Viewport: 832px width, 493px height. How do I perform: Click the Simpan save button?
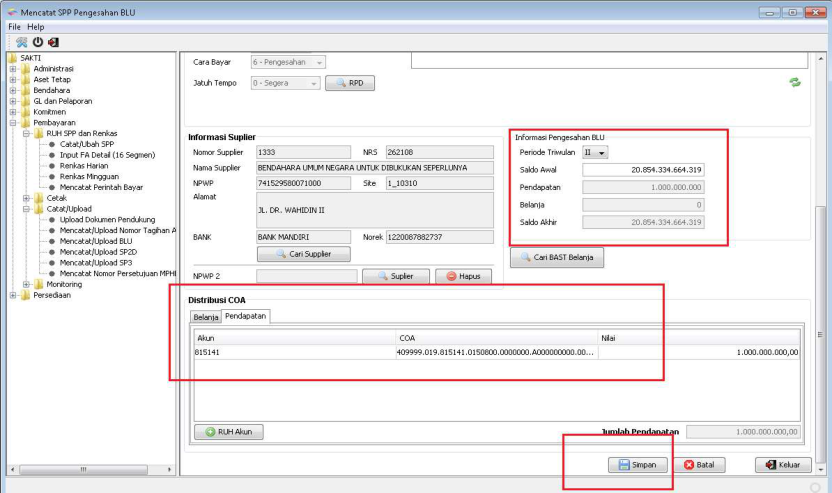(x=636, y=465)
